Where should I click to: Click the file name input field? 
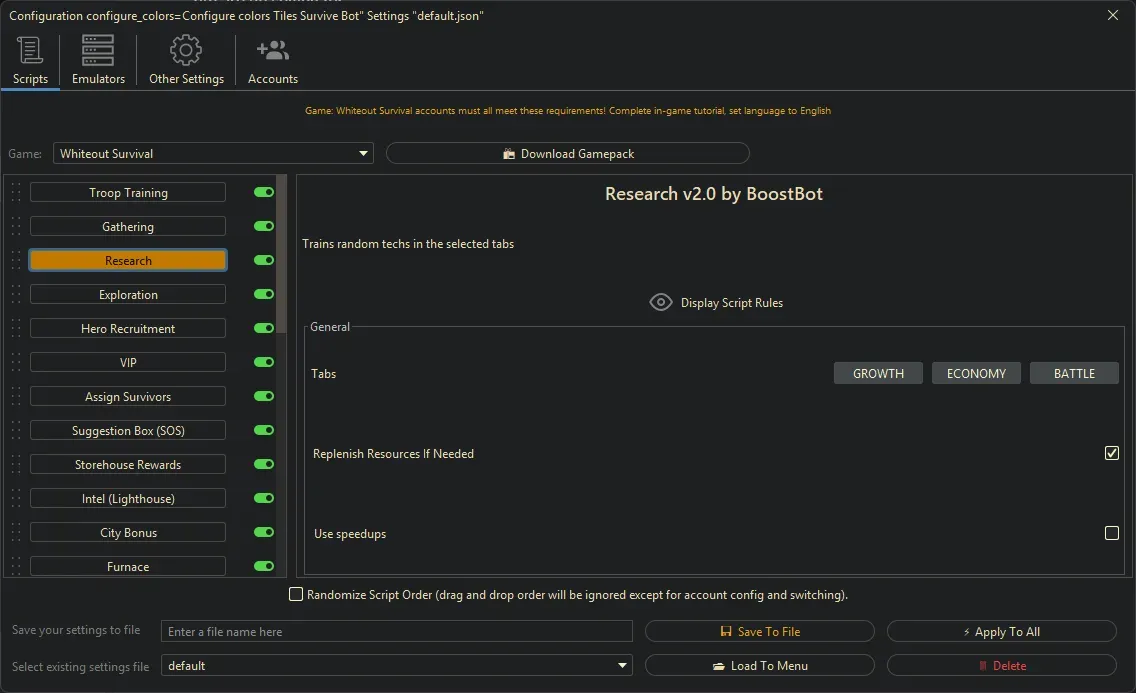[x=397, y=632]
